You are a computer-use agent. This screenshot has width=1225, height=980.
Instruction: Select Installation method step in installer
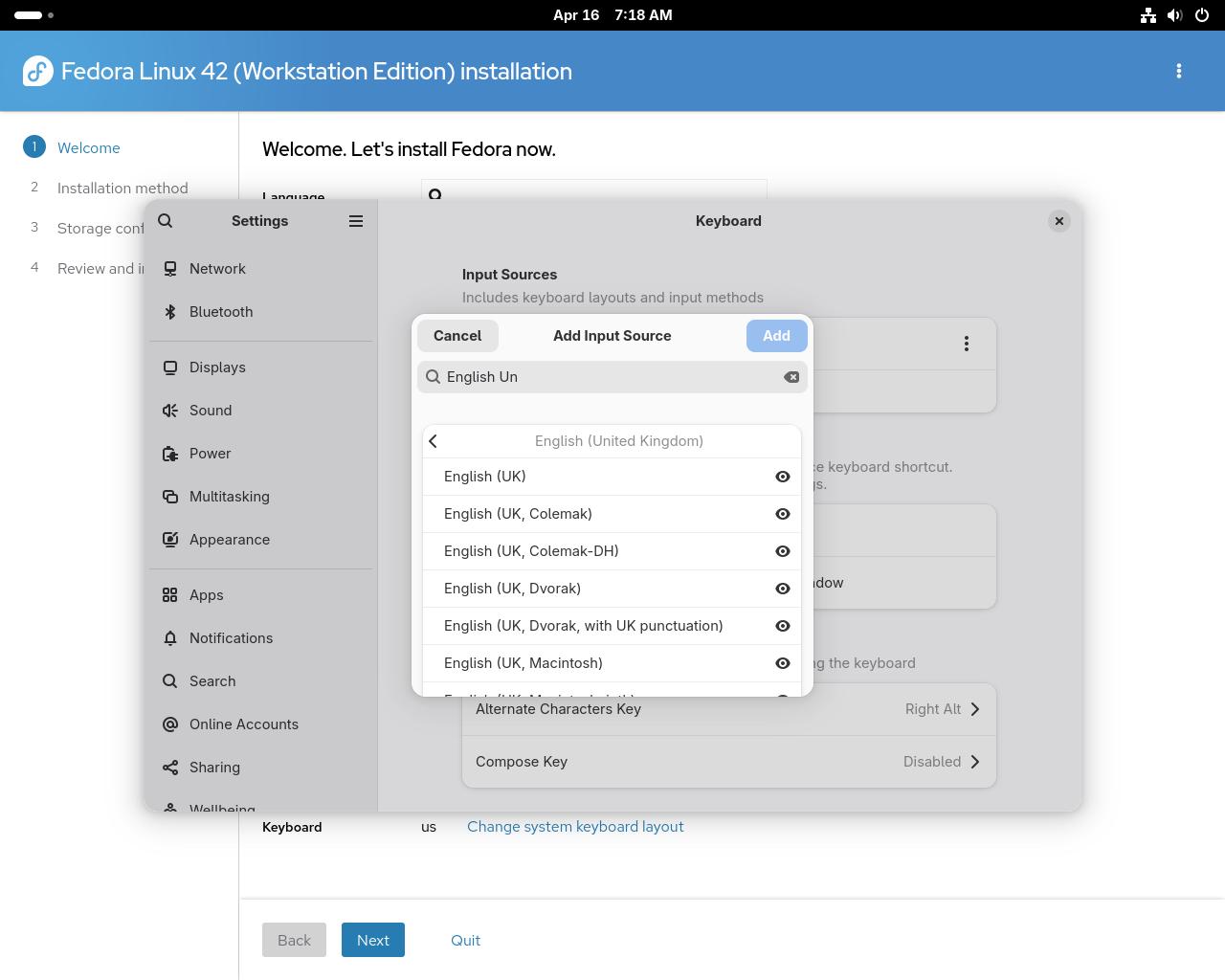pyautogui.click(x=122, y=188)
